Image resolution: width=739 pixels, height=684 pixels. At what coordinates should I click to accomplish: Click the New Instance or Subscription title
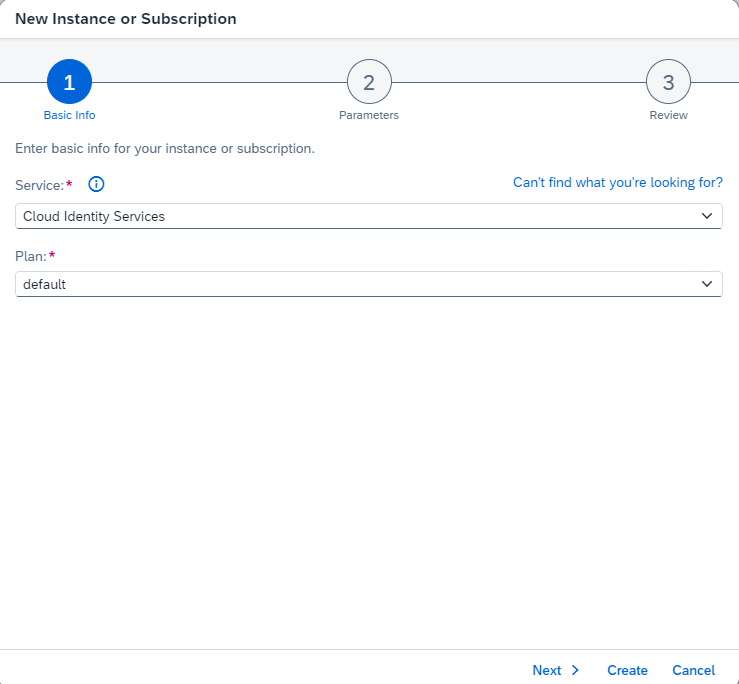pos(126,19)
